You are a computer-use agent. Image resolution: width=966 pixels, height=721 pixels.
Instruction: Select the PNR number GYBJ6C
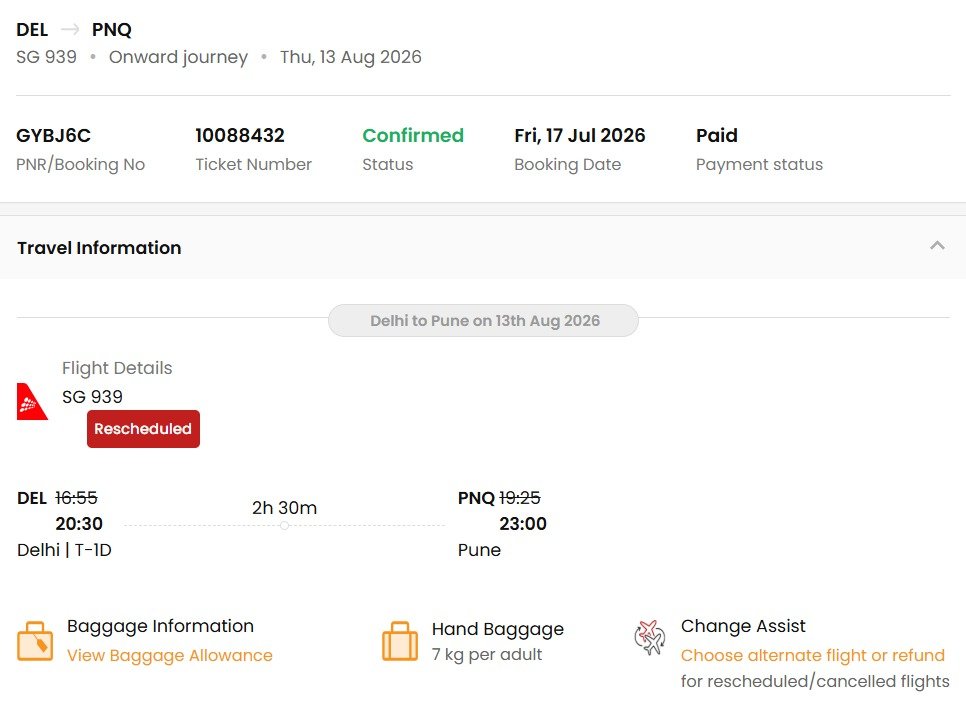[x=54, y=136]
